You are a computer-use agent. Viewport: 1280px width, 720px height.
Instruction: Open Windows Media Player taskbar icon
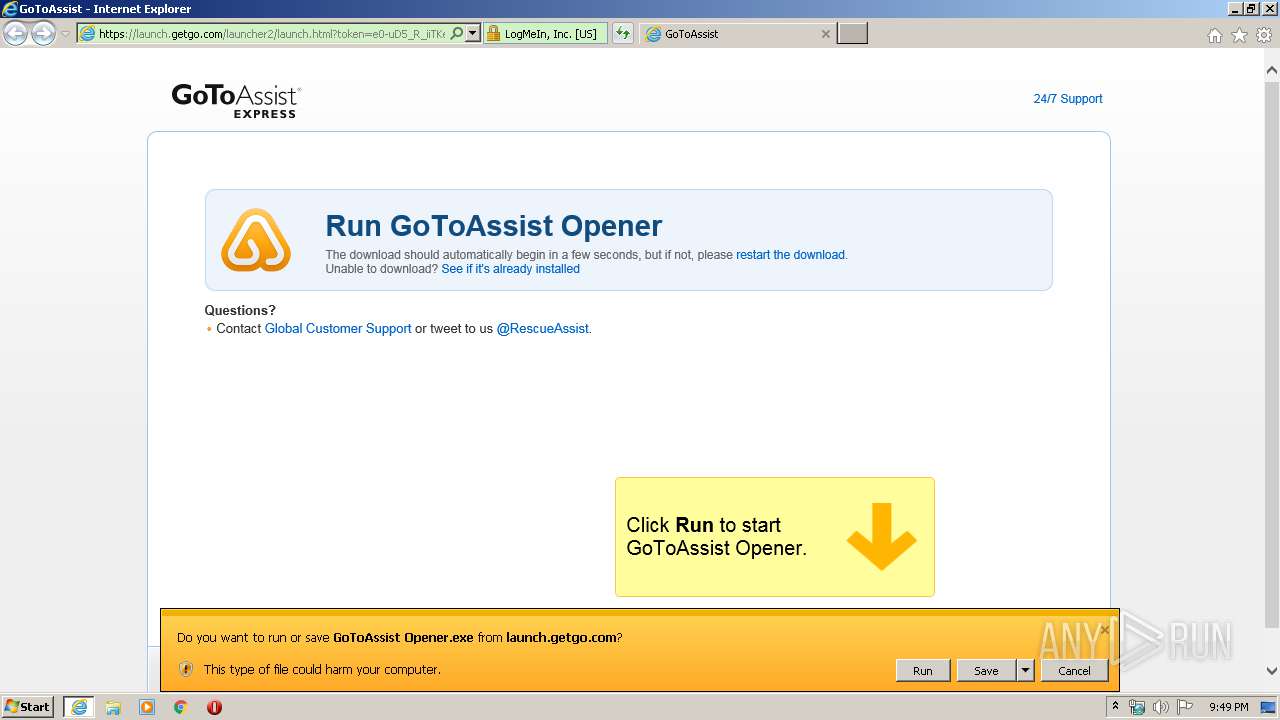pyautogui.click(x=147, y=707)
